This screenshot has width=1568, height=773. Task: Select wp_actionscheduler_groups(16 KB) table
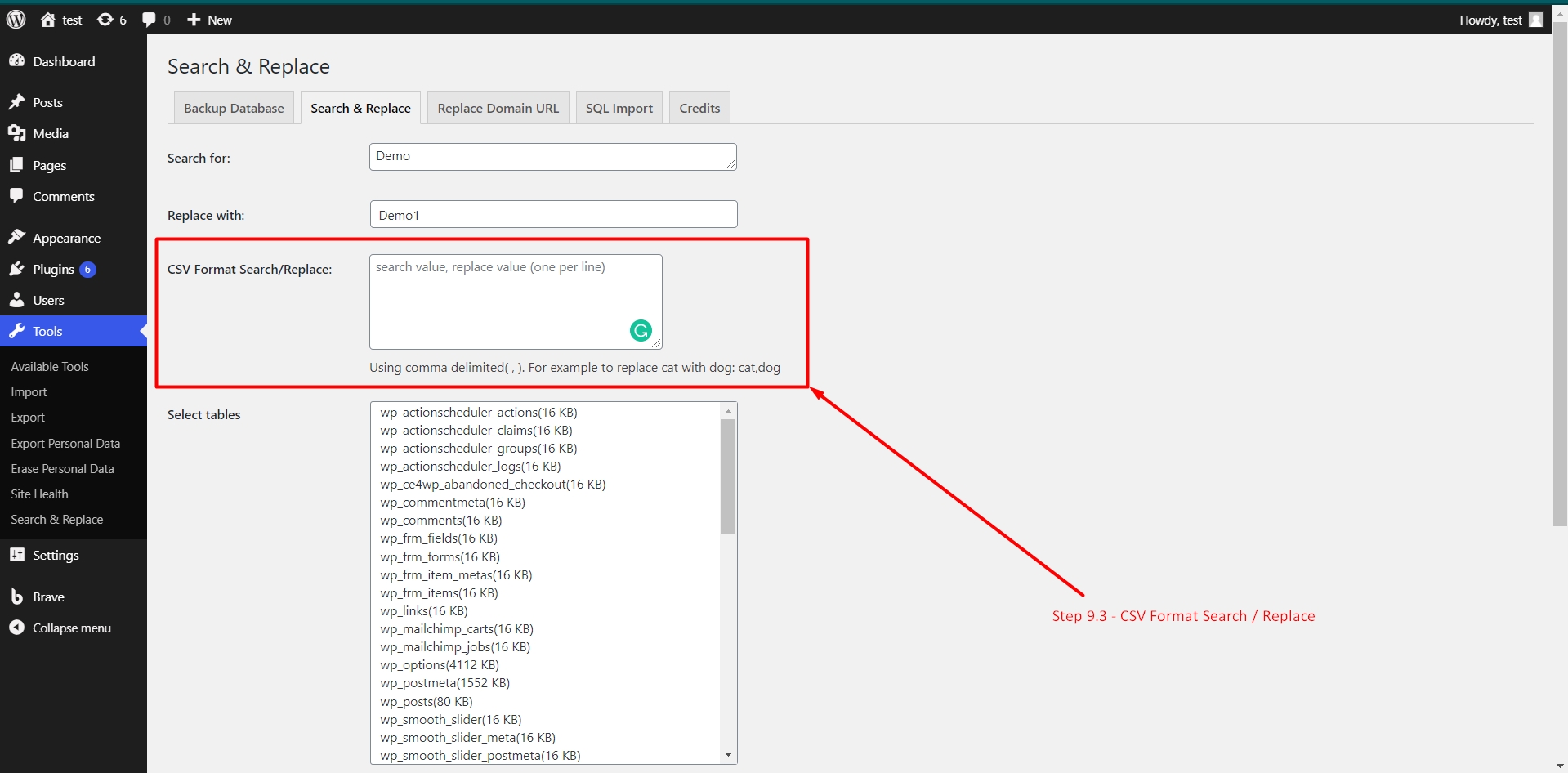(479, 449)
